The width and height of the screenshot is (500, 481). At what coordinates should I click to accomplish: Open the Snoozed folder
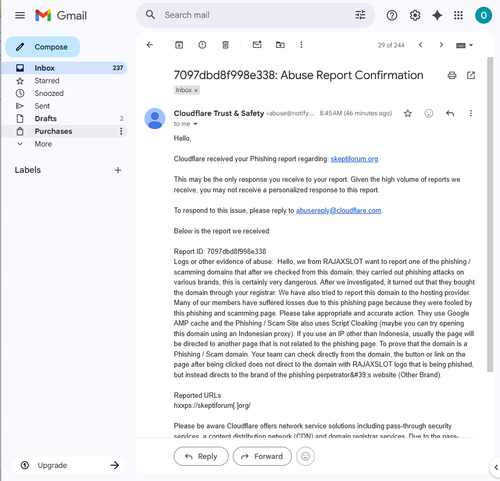[64, 93]
